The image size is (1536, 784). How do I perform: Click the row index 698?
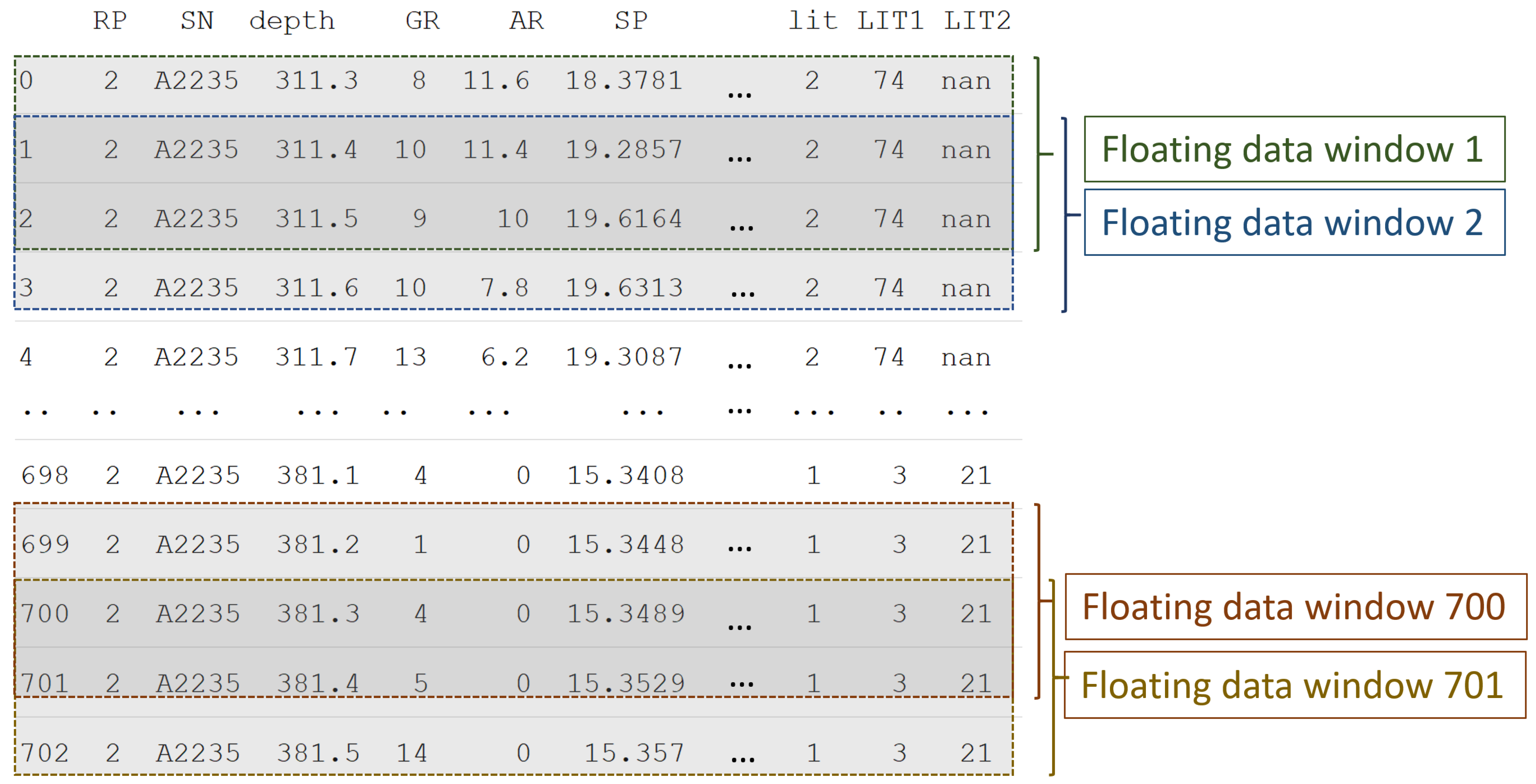click(45, 475)
